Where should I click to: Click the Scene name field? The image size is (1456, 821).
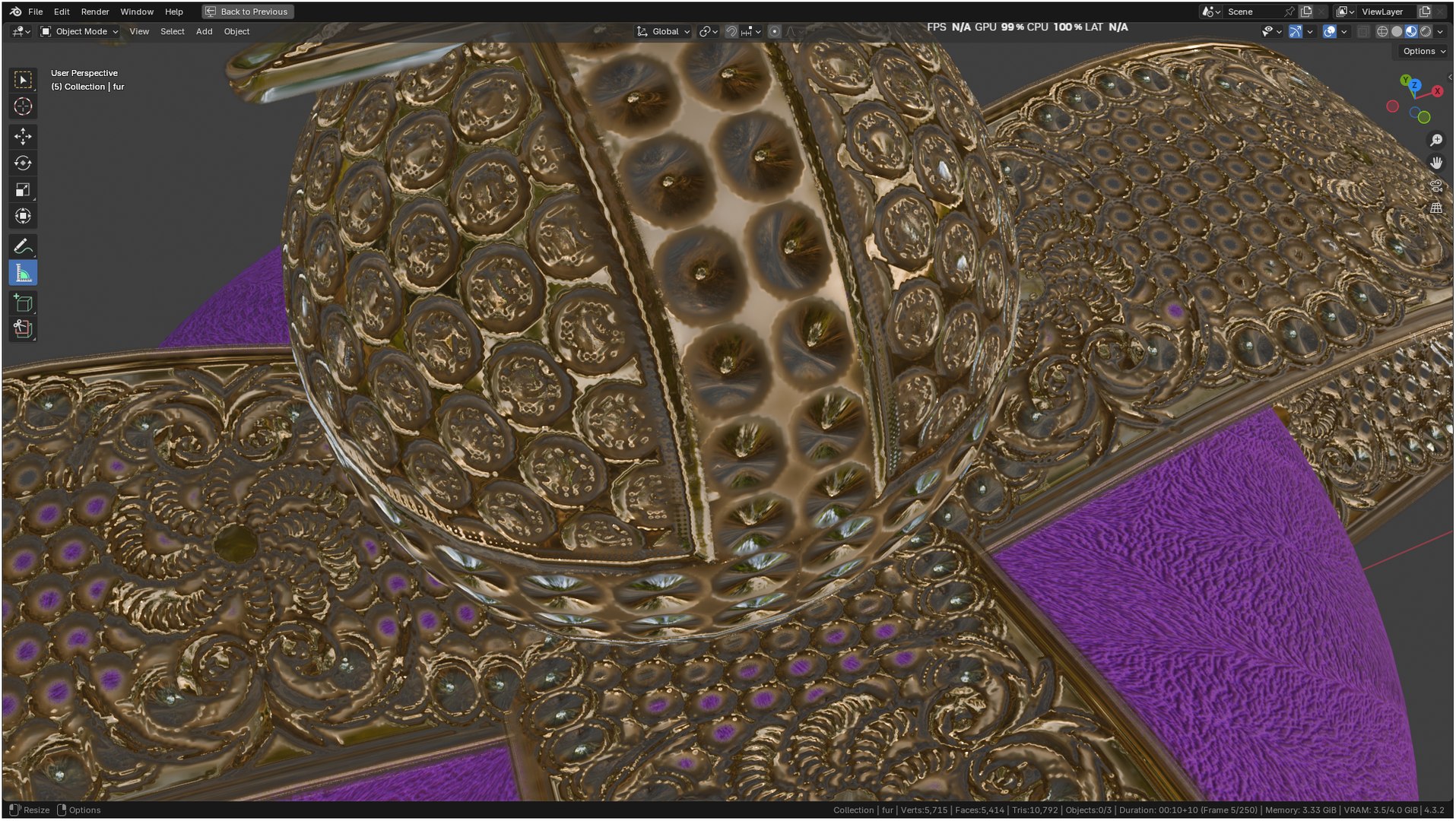1253,11
